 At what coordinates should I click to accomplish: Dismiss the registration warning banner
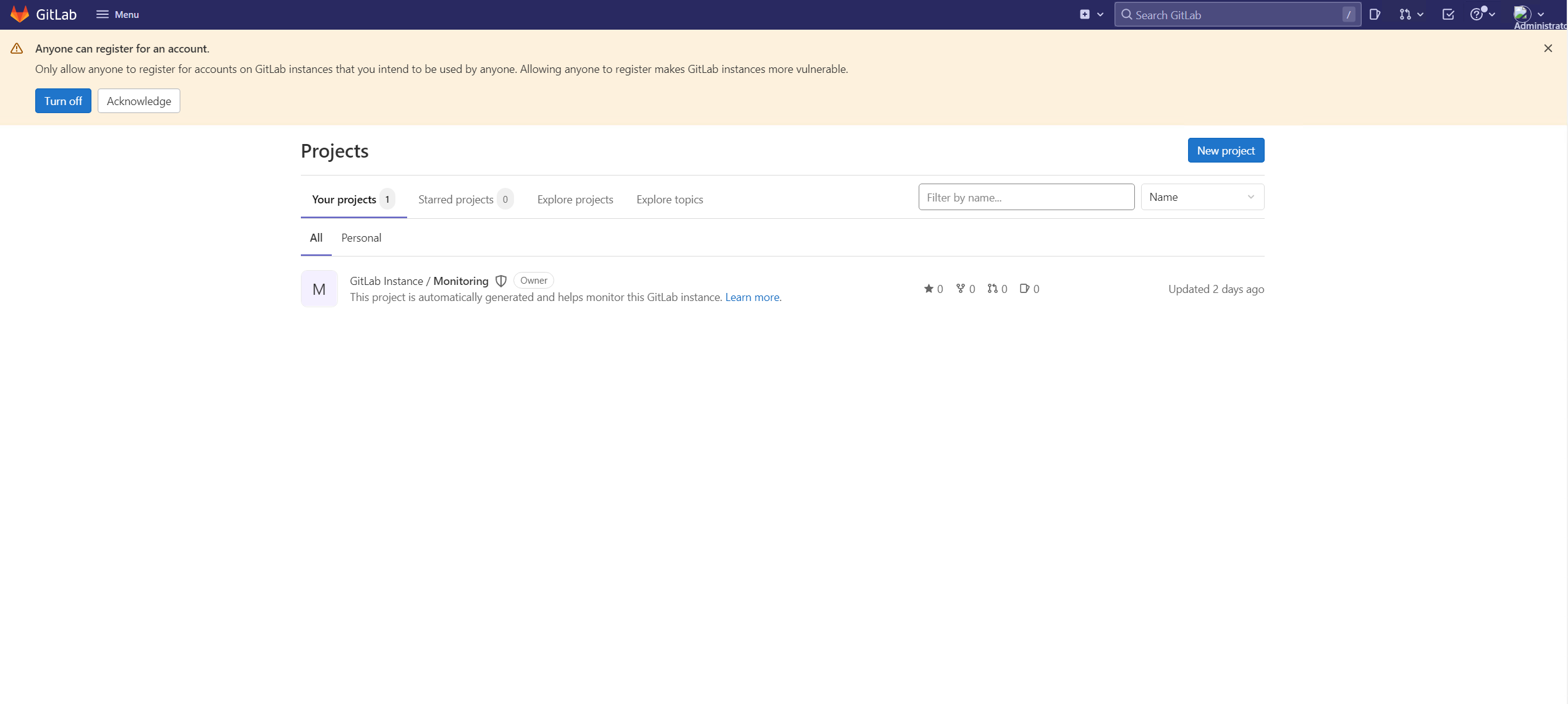1548,48
